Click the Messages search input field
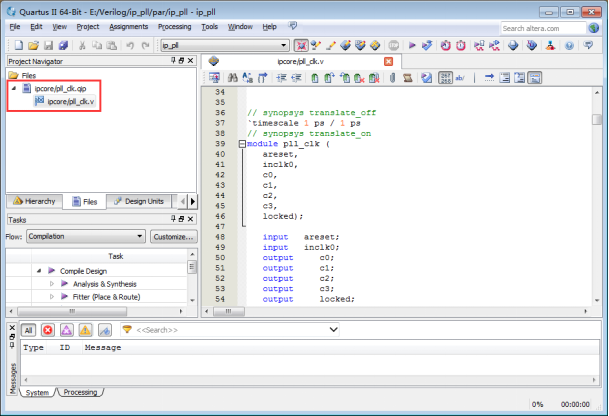The height and width of the screenshot is (416, 609). click(231, 330)
